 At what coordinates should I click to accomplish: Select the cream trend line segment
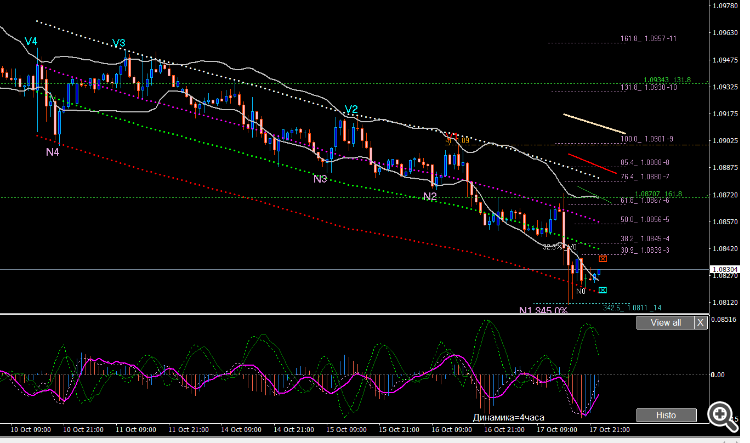point(594,123)
